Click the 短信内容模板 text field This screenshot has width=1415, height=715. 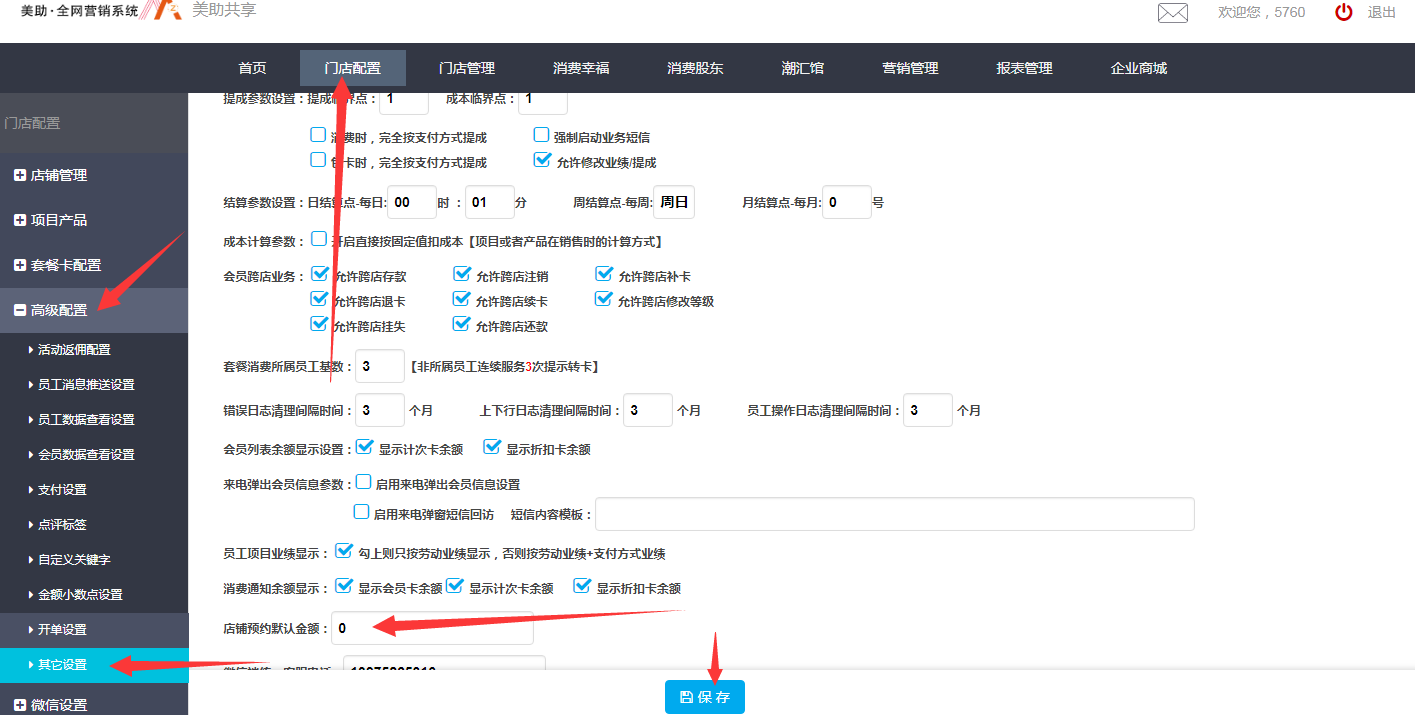click(x=895, y=514)
